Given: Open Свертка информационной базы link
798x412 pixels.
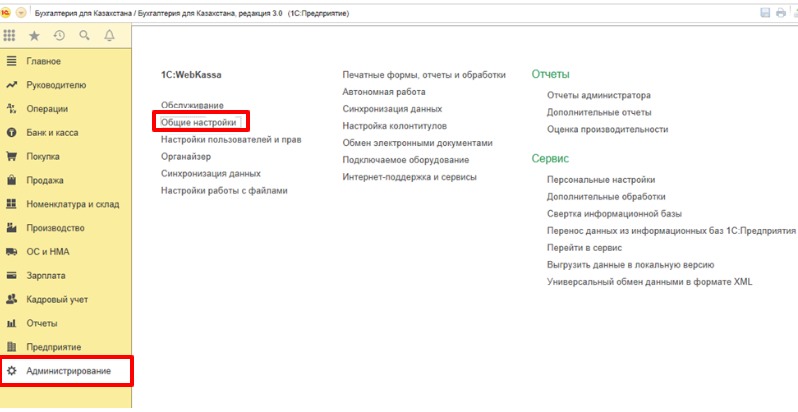Looking at the screenshot, I should [x=614, y=214].
